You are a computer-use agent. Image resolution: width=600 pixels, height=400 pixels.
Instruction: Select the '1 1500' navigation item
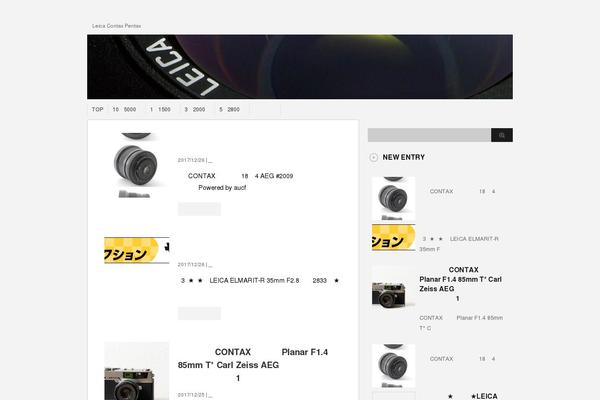click(160, 109)
